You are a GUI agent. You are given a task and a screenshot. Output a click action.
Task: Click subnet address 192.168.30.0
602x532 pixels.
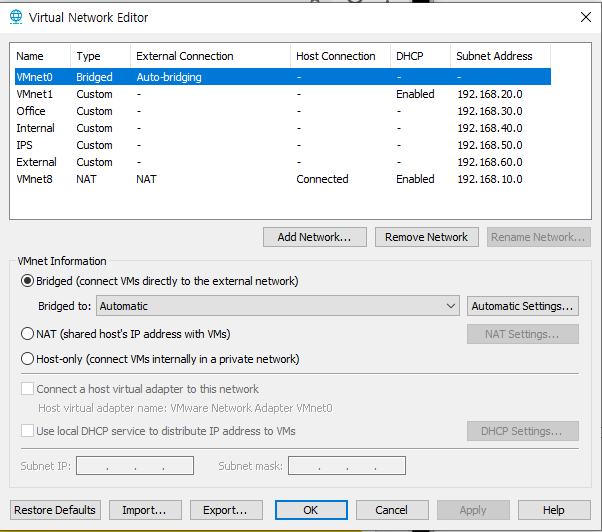(490, 111)
